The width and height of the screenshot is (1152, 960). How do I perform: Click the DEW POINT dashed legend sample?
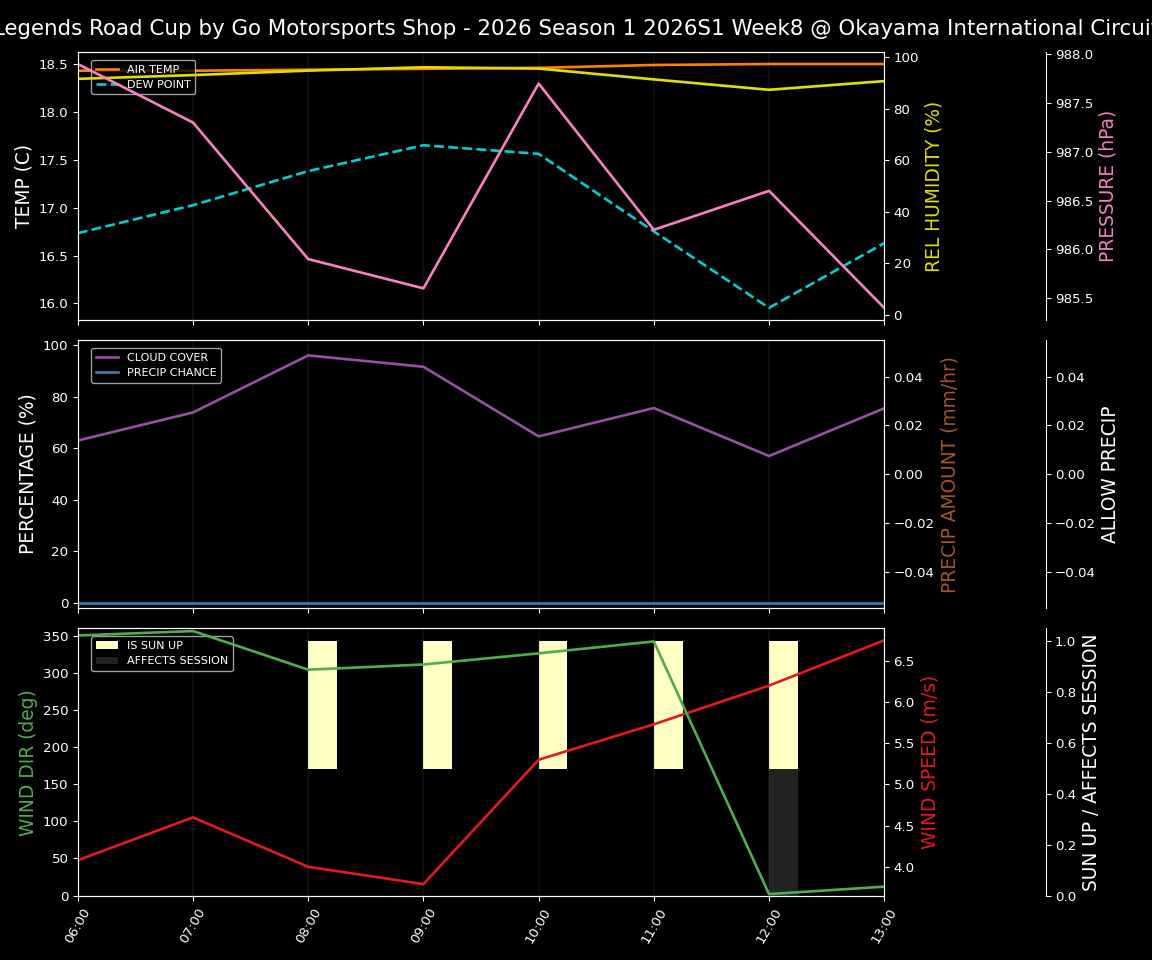105,85
